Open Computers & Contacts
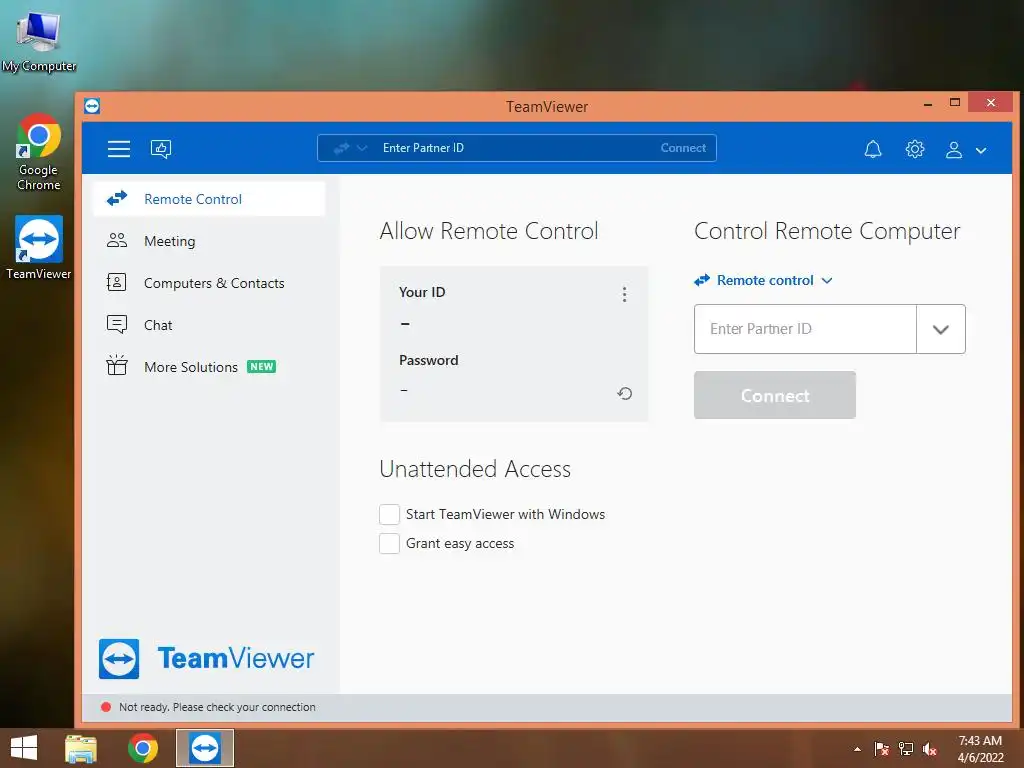The height and width of the screenshot is (768, 1024). (x=209, y=283)
